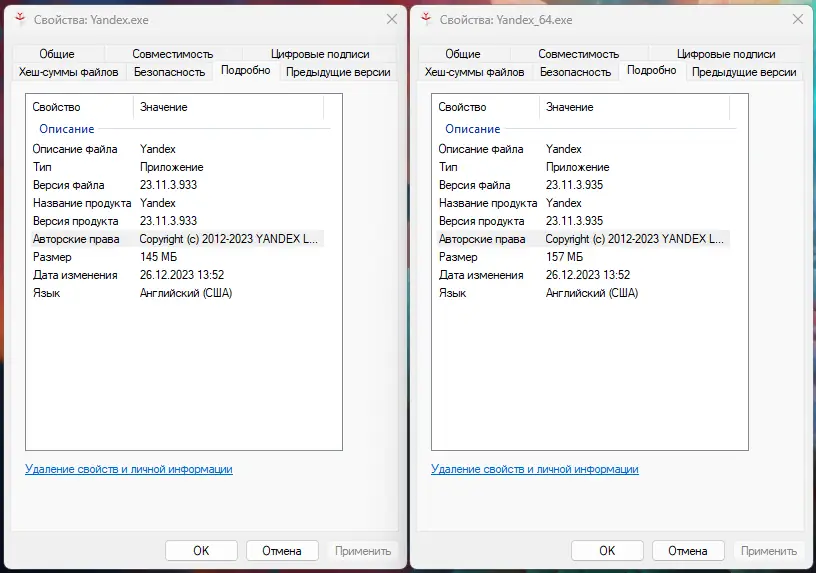Click Yandex icon in Yandex_64.exe title bar
Image resolution: width=816 pixels, height=573 pixels.
(426, 19)
